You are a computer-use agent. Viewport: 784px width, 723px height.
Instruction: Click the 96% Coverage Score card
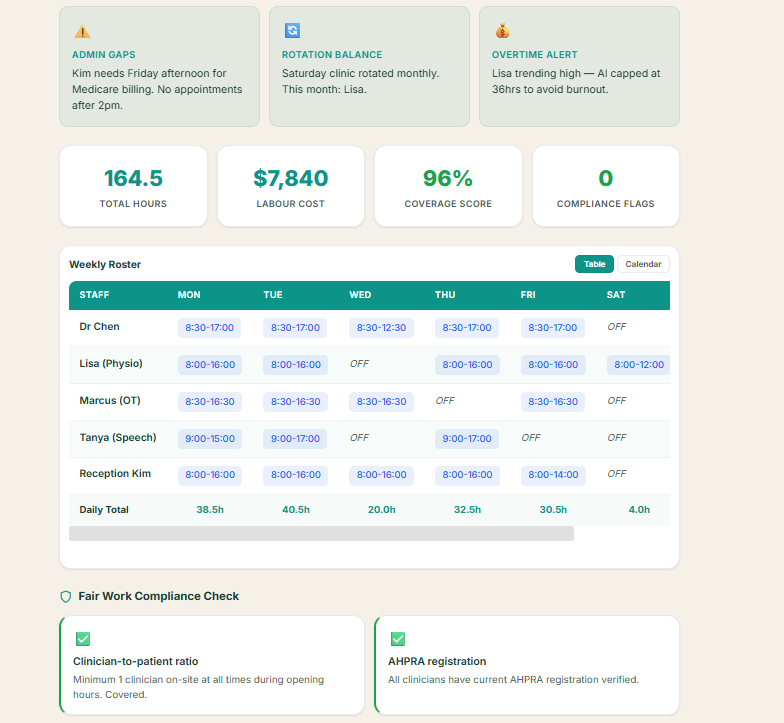click(448, 186)
